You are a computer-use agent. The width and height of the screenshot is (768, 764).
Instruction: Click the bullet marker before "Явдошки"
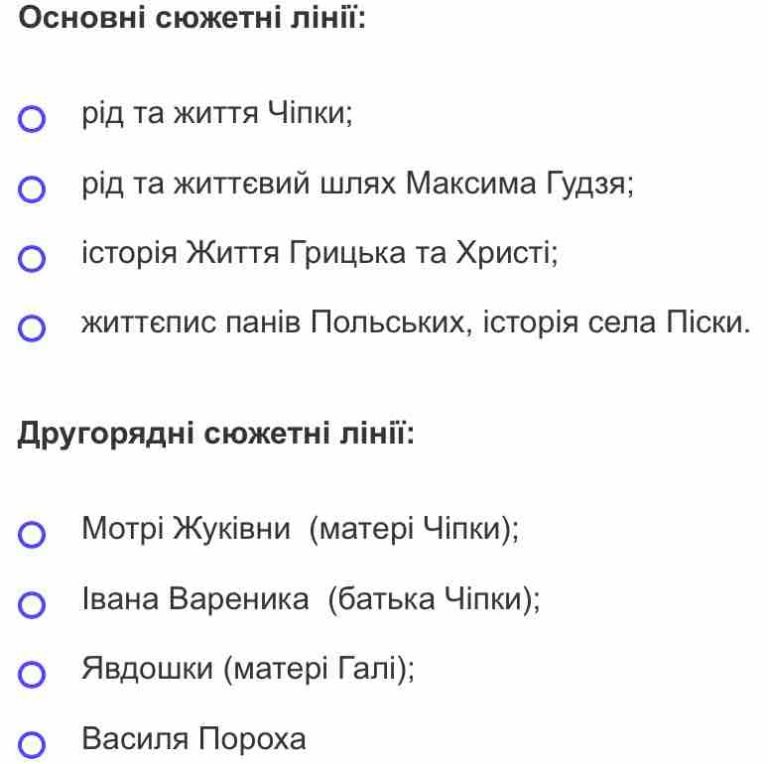[32, 674]
